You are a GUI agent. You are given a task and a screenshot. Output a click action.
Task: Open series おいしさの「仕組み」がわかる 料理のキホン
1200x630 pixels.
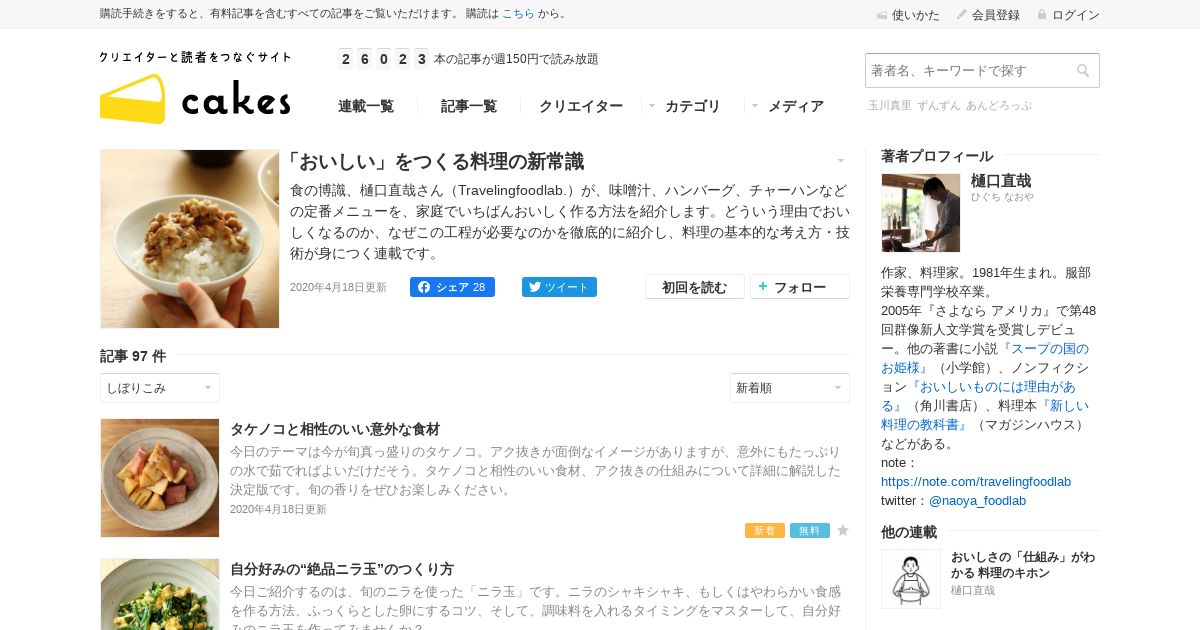(1023, 565)
